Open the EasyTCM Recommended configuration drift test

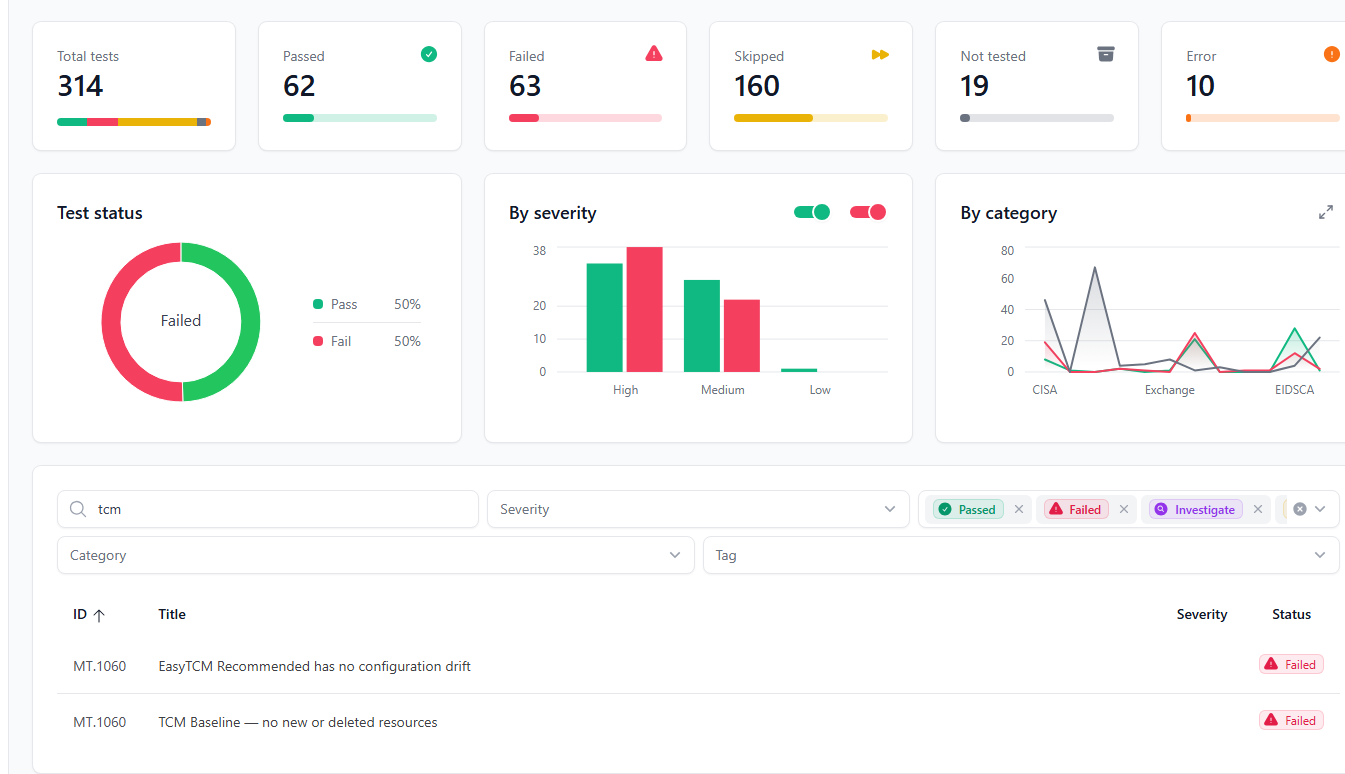[x=314, y=666]
